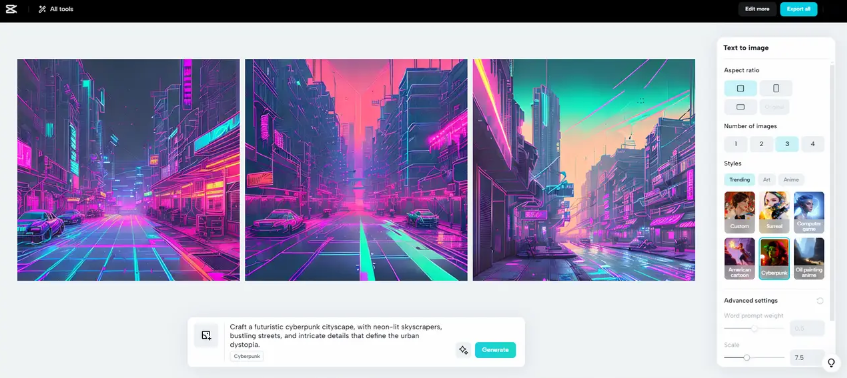Click into the prompt text field
Image resolution: width=847 pixels, height=378 pixels.
[336, 335]
